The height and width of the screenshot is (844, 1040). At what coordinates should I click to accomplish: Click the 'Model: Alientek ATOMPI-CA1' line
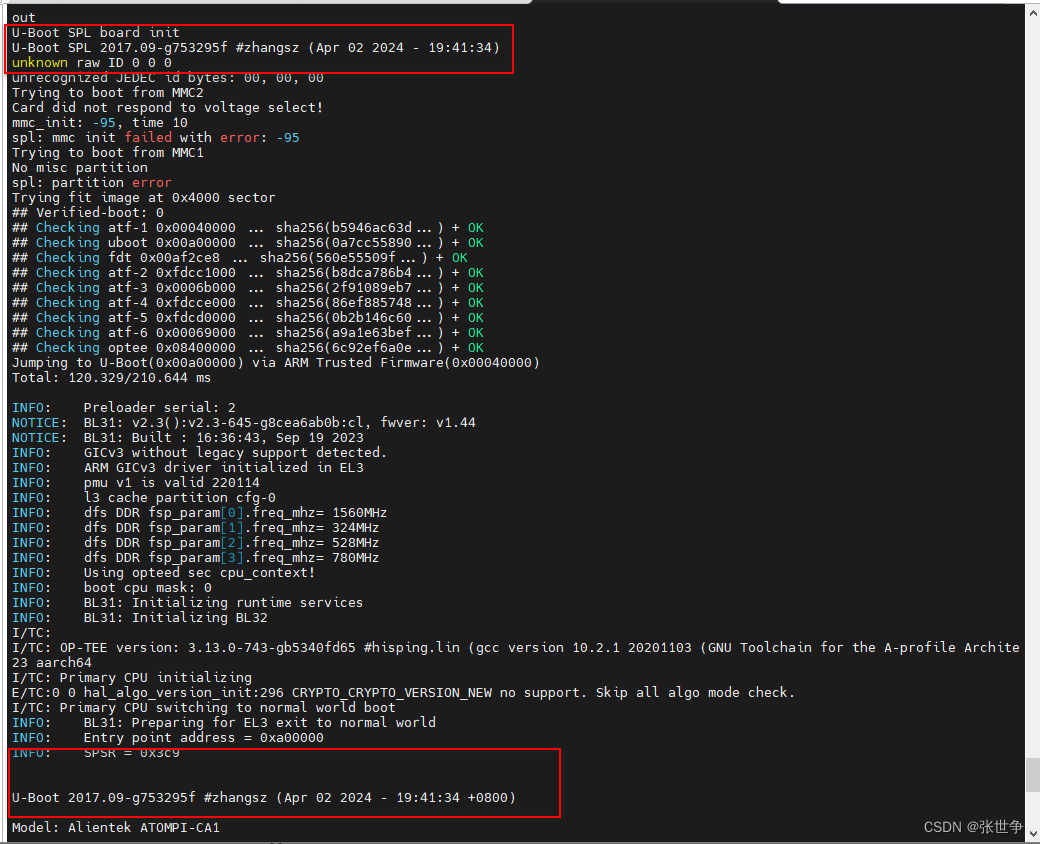point(115,827)
